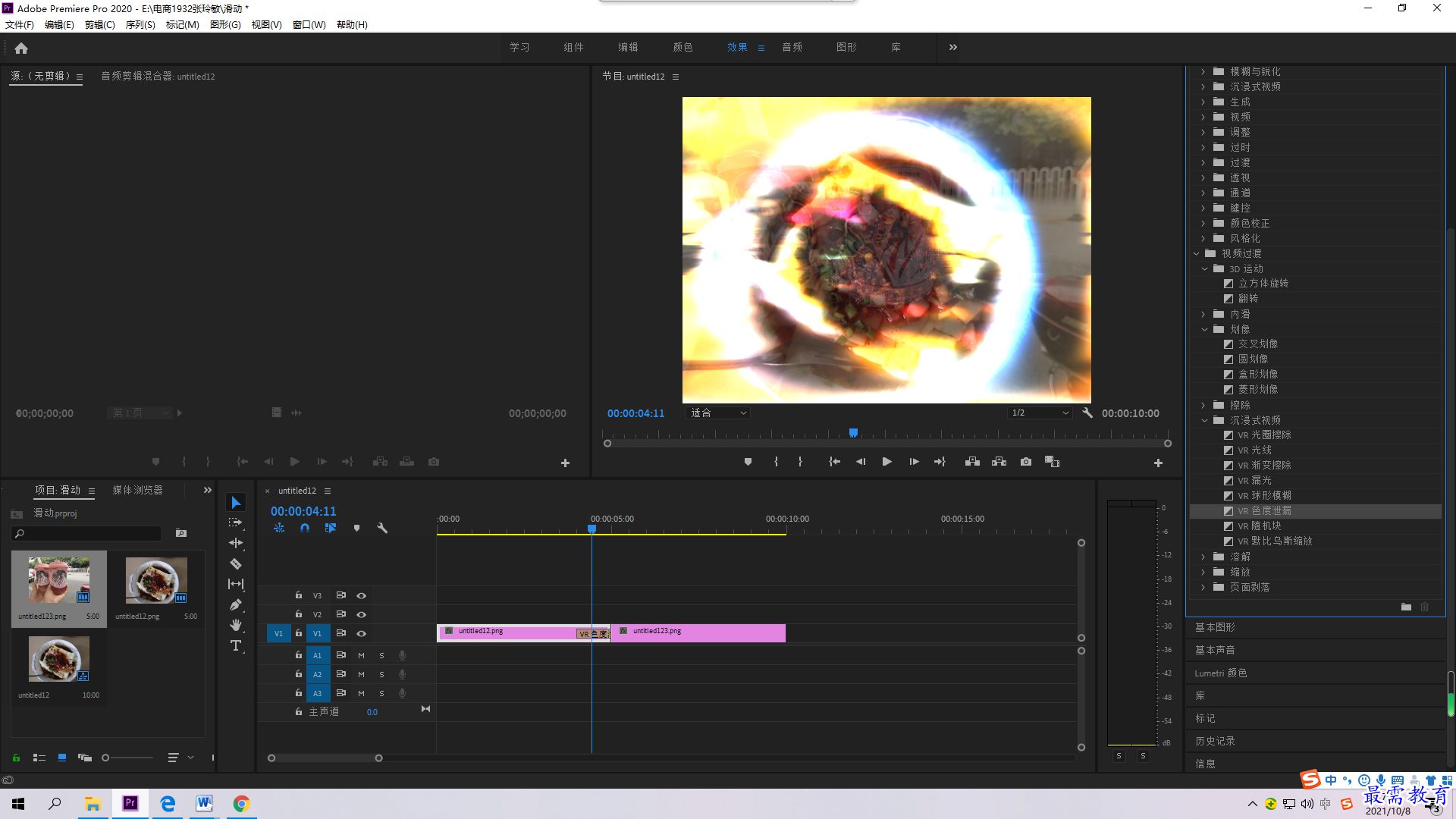Show more workspaces with double chevron
This screenshot has width=1456, height=819.
[x=953, y=47]
